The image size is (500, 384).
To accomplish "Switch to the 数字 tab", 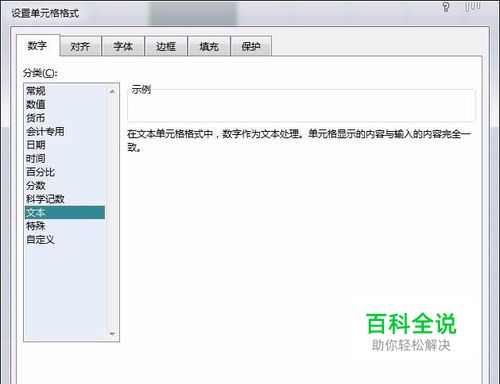I will 38,45.
